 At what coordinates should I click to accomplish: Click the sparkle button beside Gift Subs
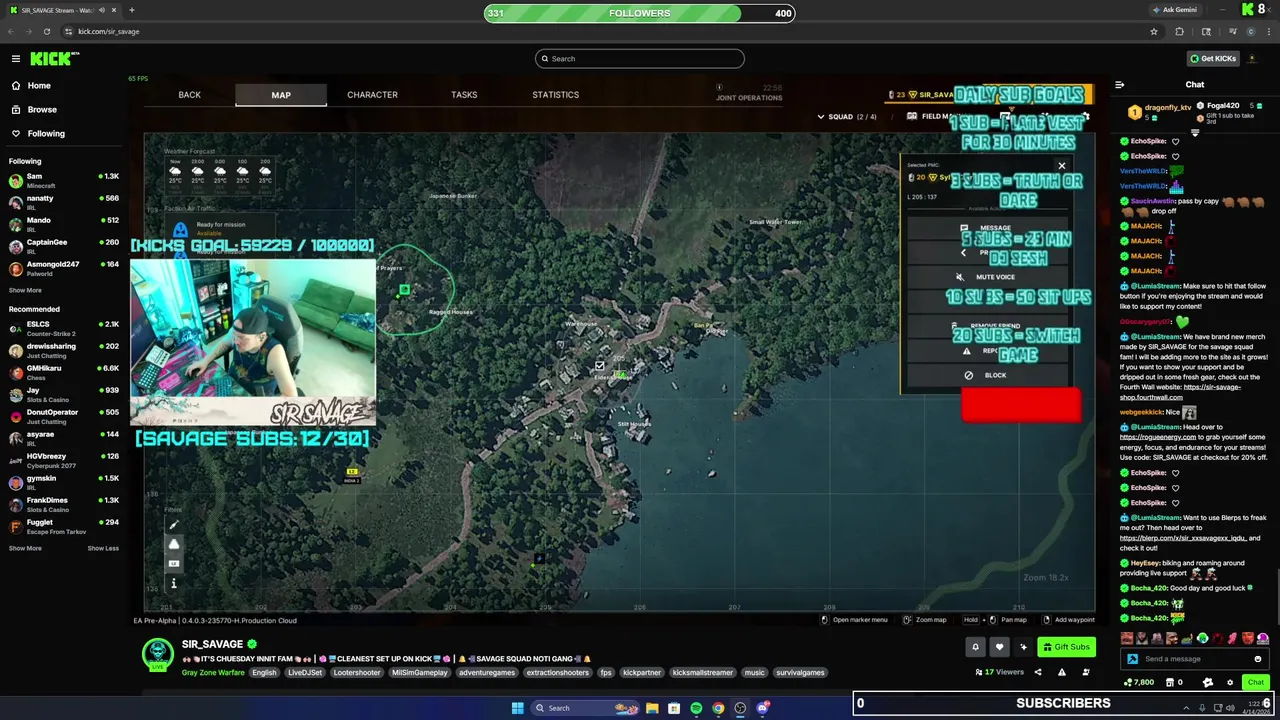pos(1023,648)
